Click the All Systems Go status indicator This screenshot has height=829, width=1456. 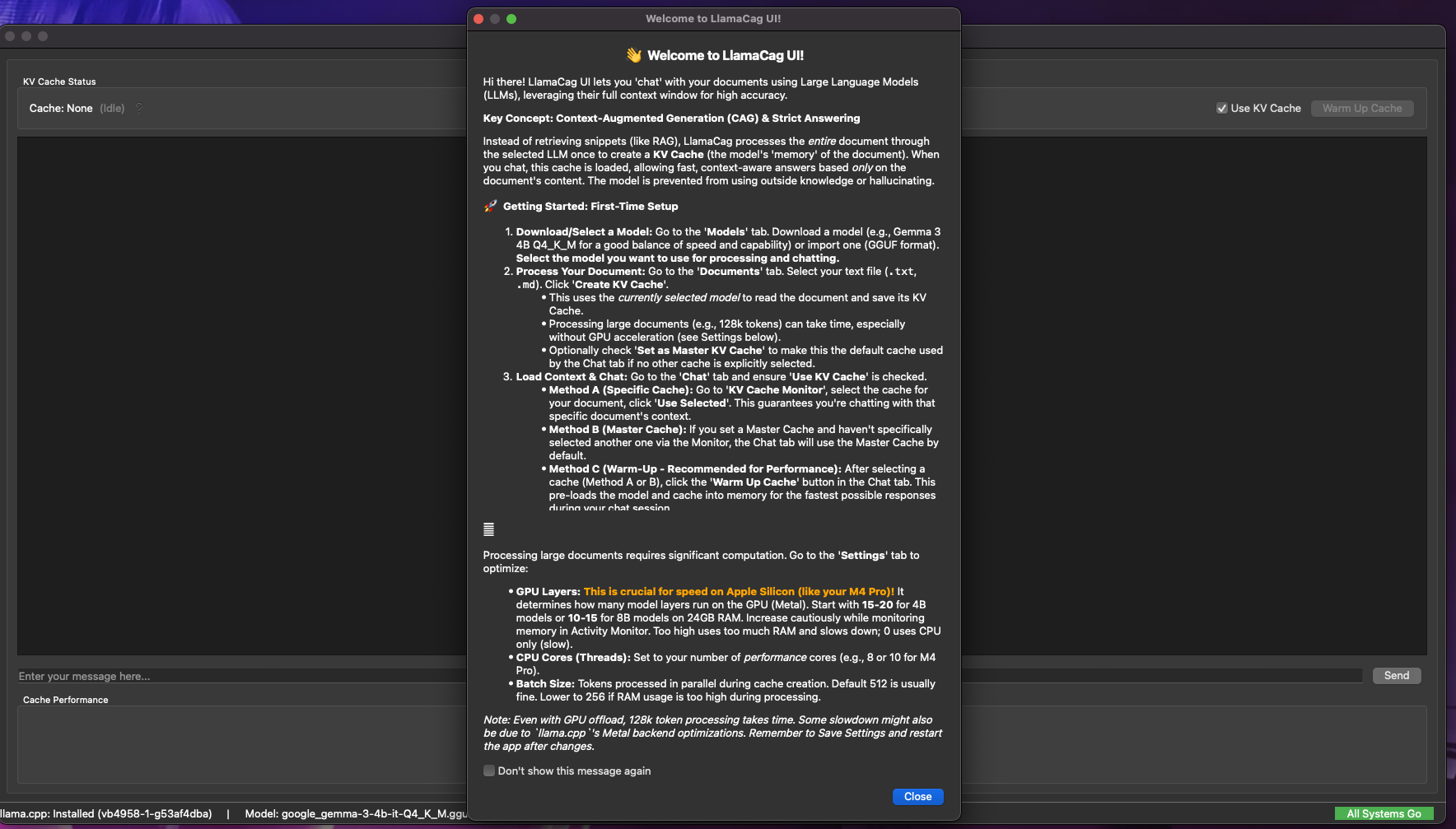click(x=1384, y=813)
